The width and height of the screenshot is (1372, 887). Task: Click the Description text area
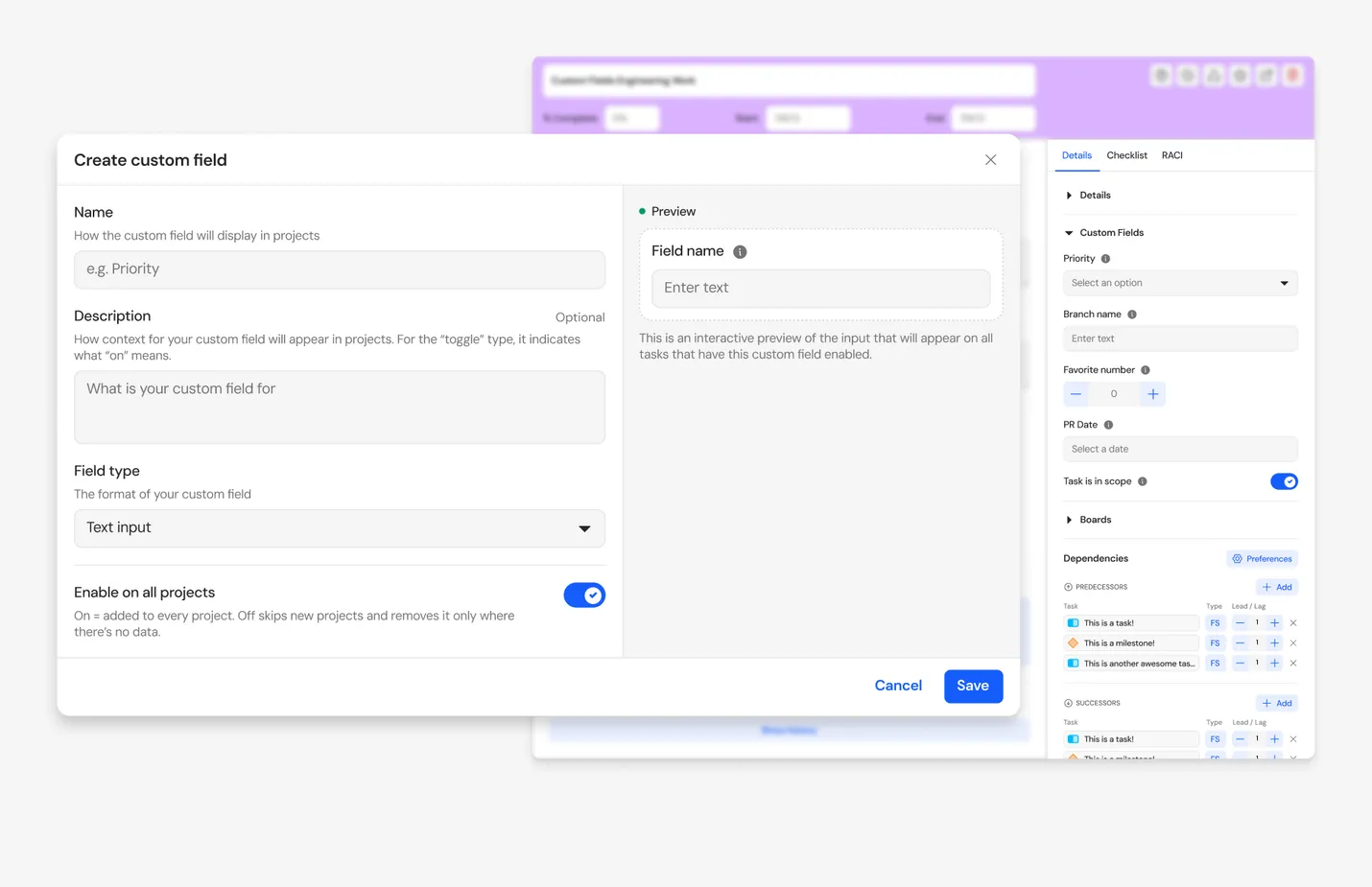tap(340, 408)
